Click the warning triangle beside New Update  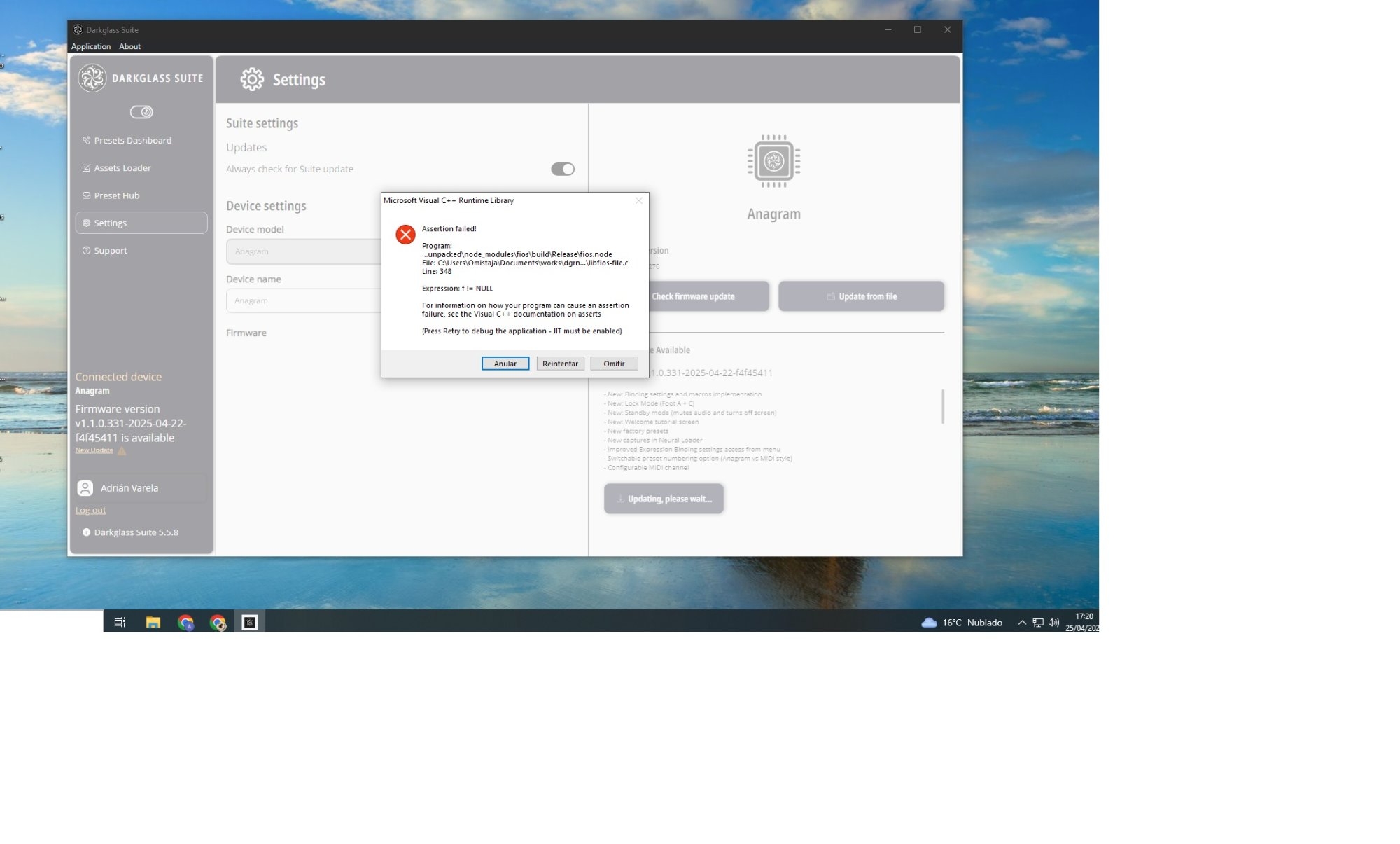pyautogui.click(x=122, y=451)
